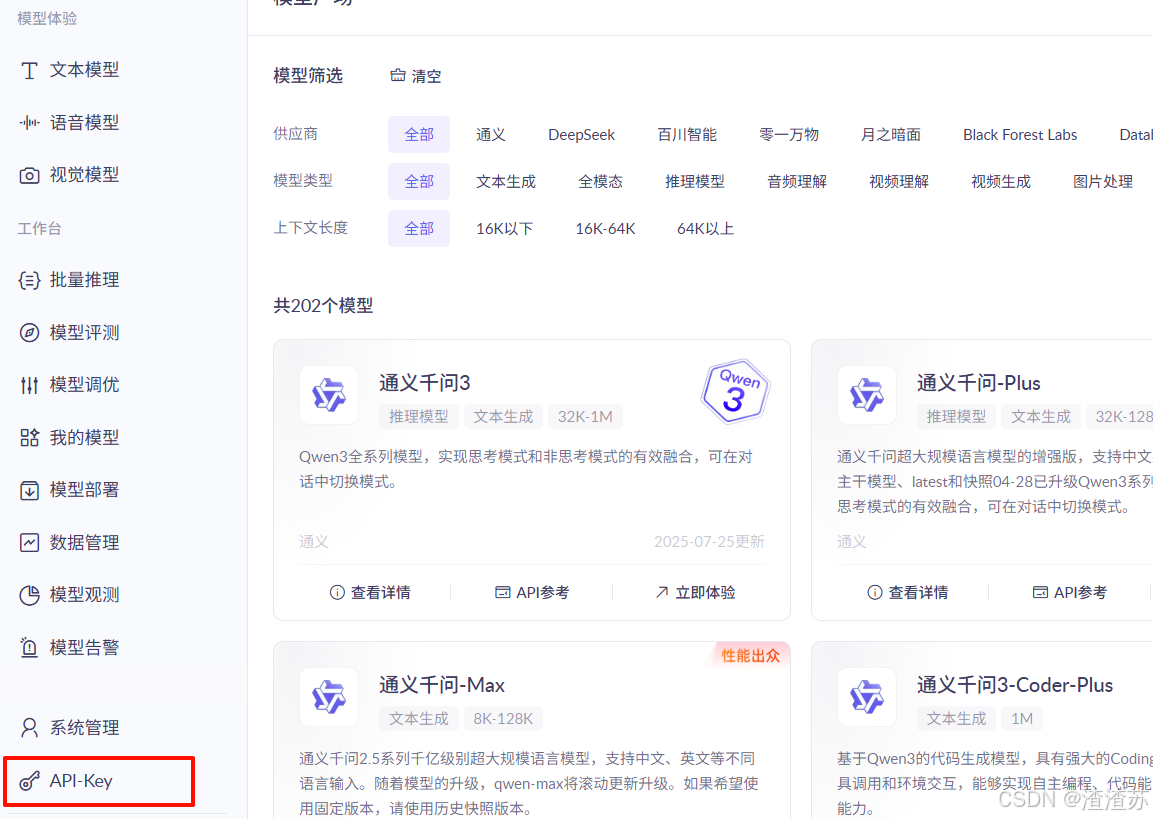Click info icon in 通义千问3 查看详情
The image size is (1153, 819).
click(337, 593)
